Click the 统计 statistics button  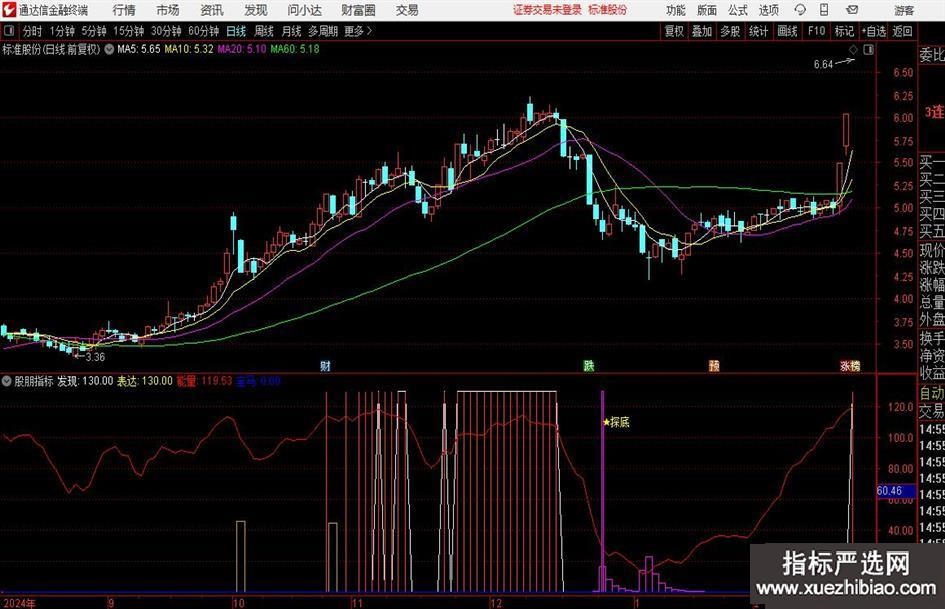click(x=758, y=31)
